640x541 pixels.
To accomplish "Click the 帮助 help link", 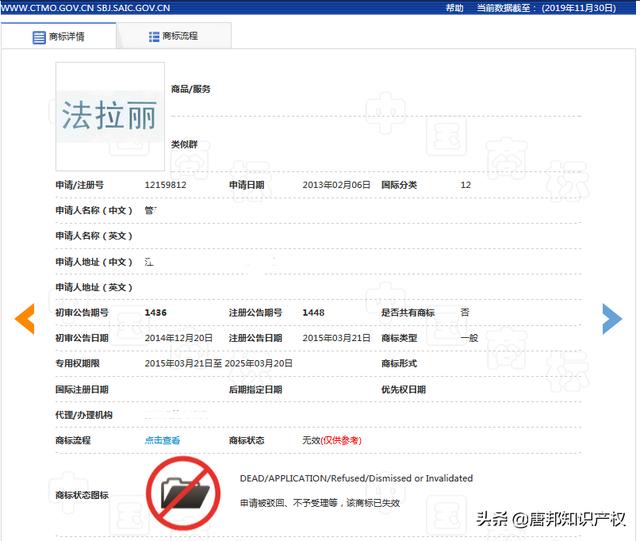I will [x=455, y=8].
